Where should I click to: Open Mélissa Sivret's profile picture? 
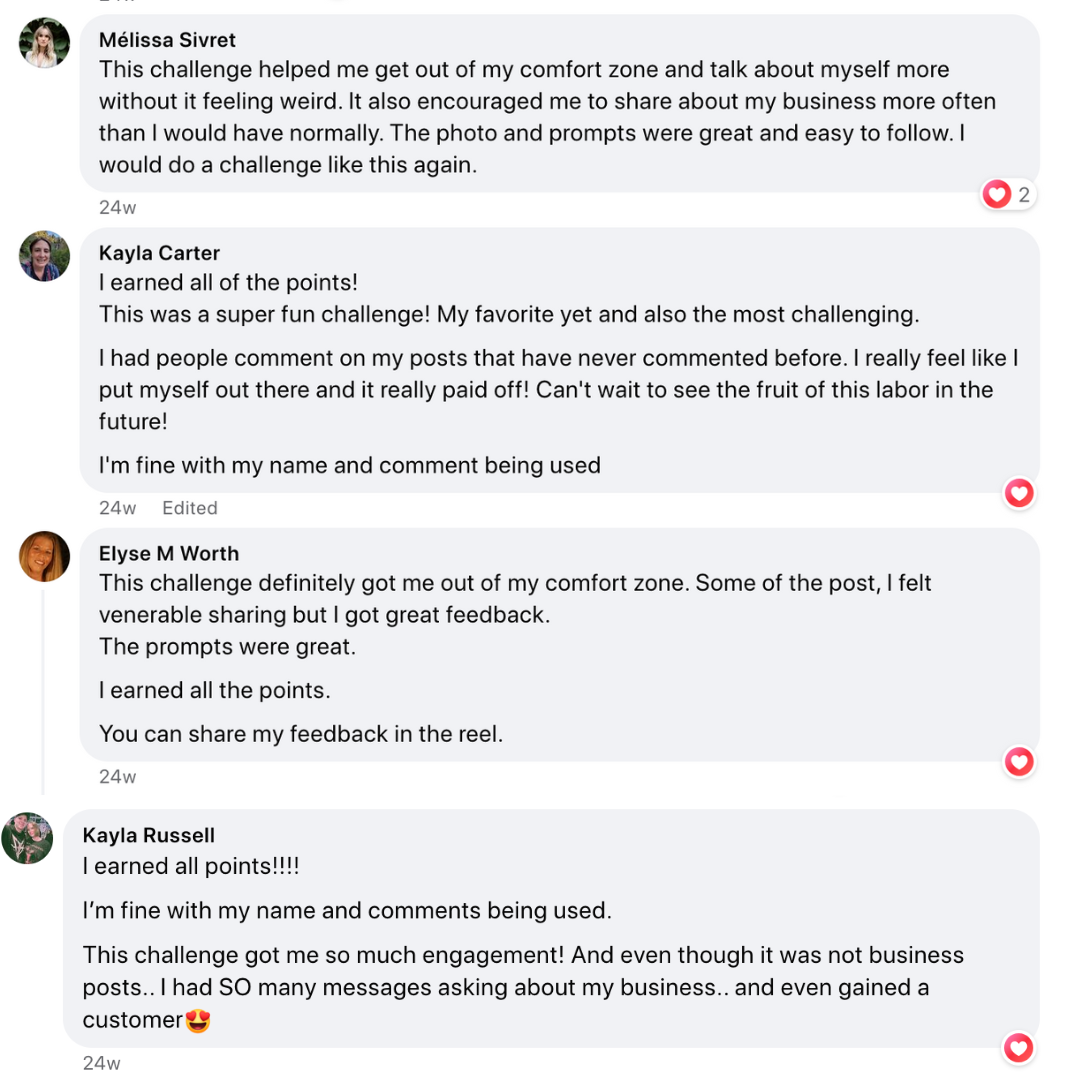[45, 43]
